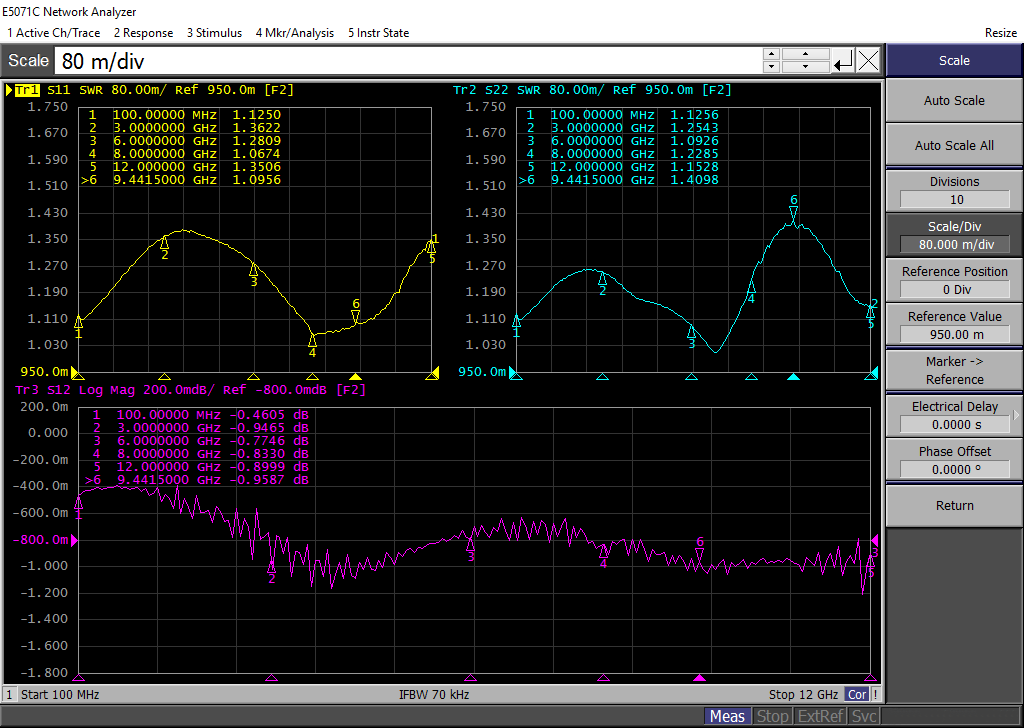
Task: Open the Response menu
Action: tap(143, 33)
